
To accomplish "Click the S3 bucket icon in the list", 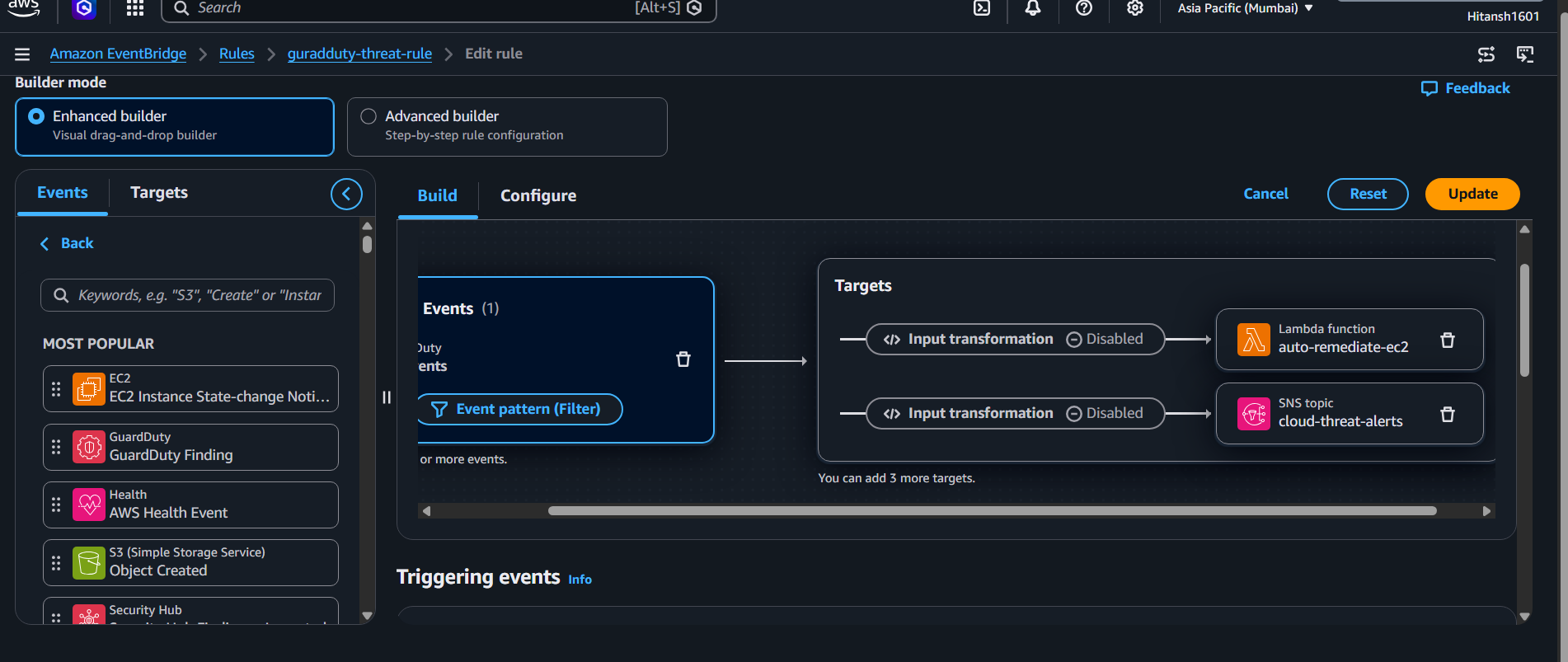I will point(89,563).
